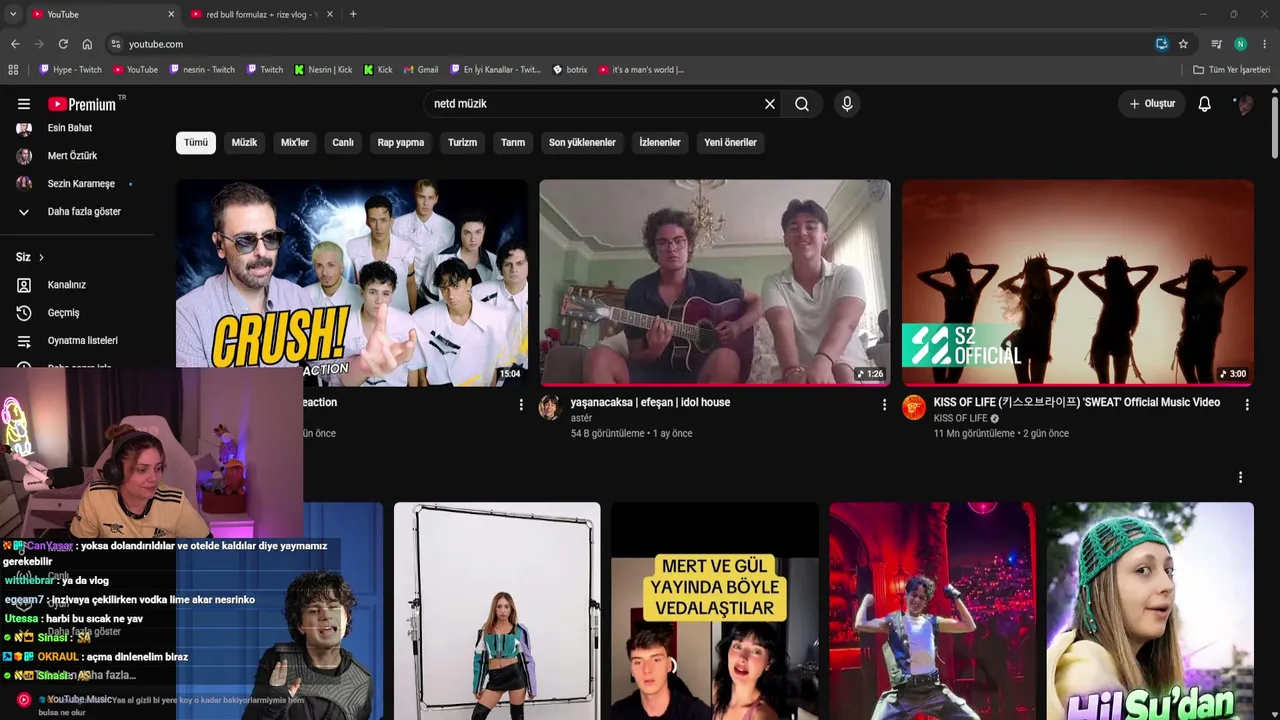
Task: Select the Yeni öneriler filter chip
Action: coord(730,143)
